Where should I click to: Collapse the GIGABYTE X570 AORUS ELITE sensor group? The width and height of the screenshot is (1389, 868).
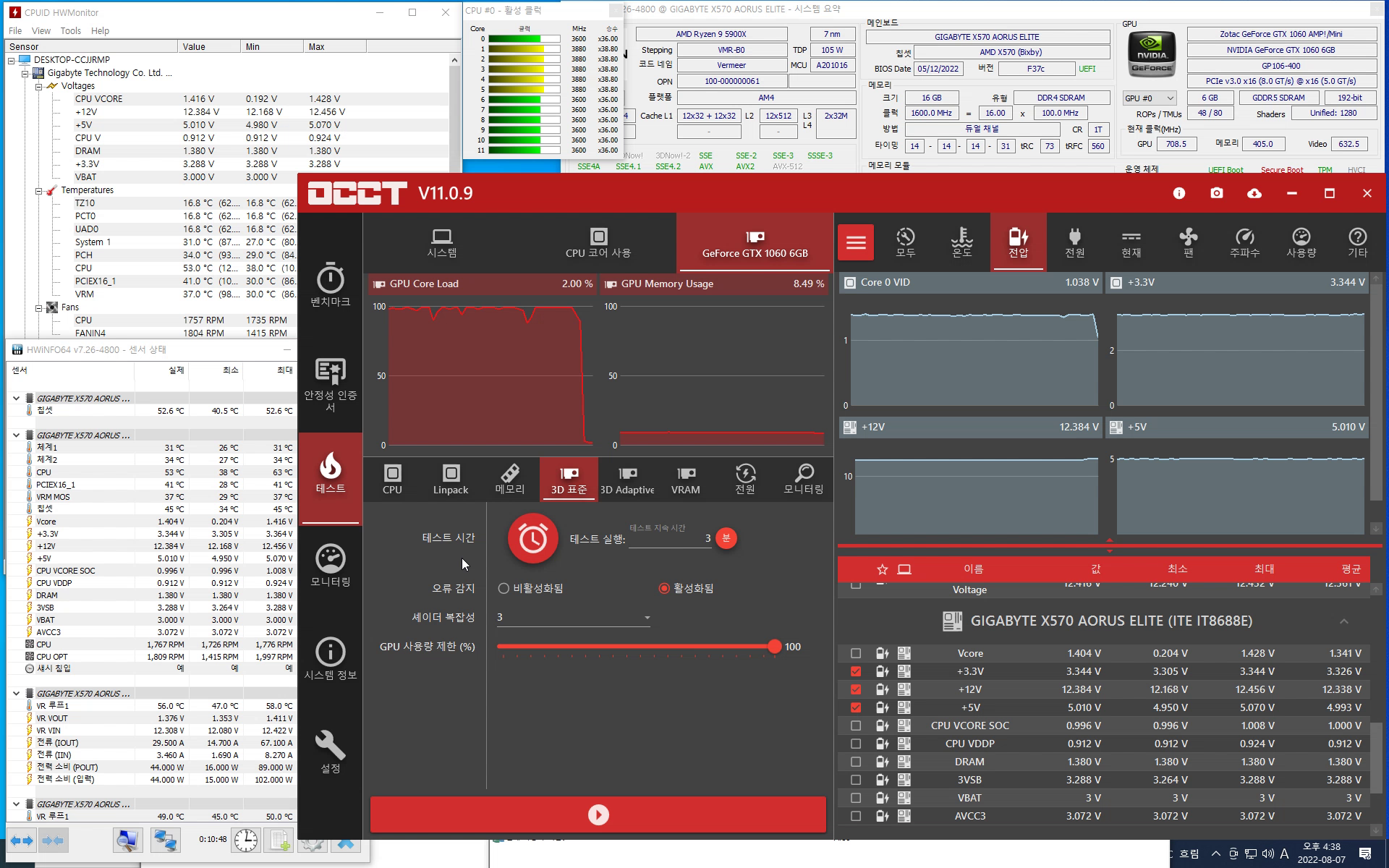1343,621
